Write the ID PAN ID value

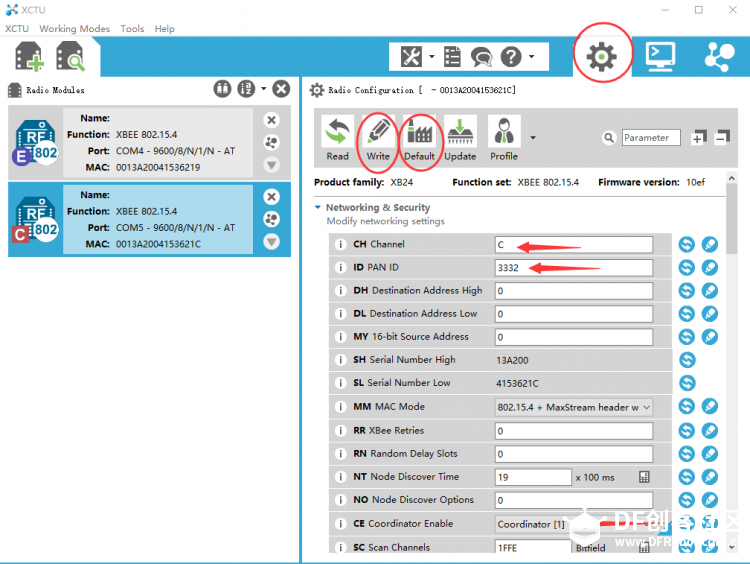pyautogui.click(x=710, y=267)
